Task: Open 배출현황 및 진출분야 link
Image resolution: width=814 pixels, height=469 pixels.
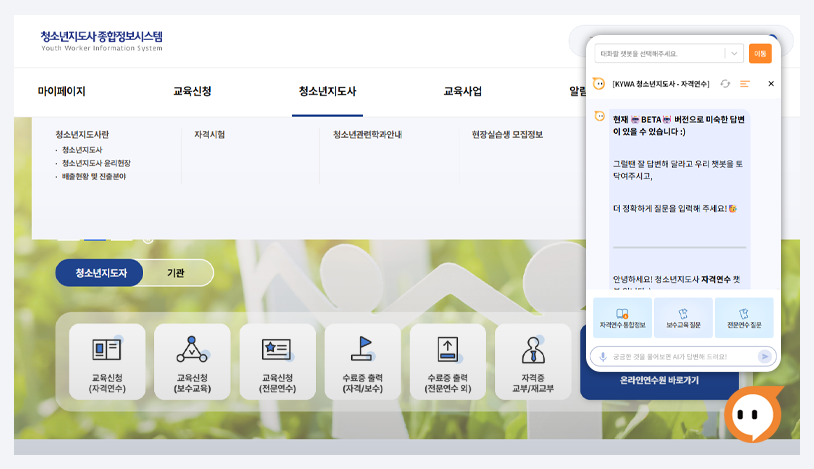Action: coord(94,177)
